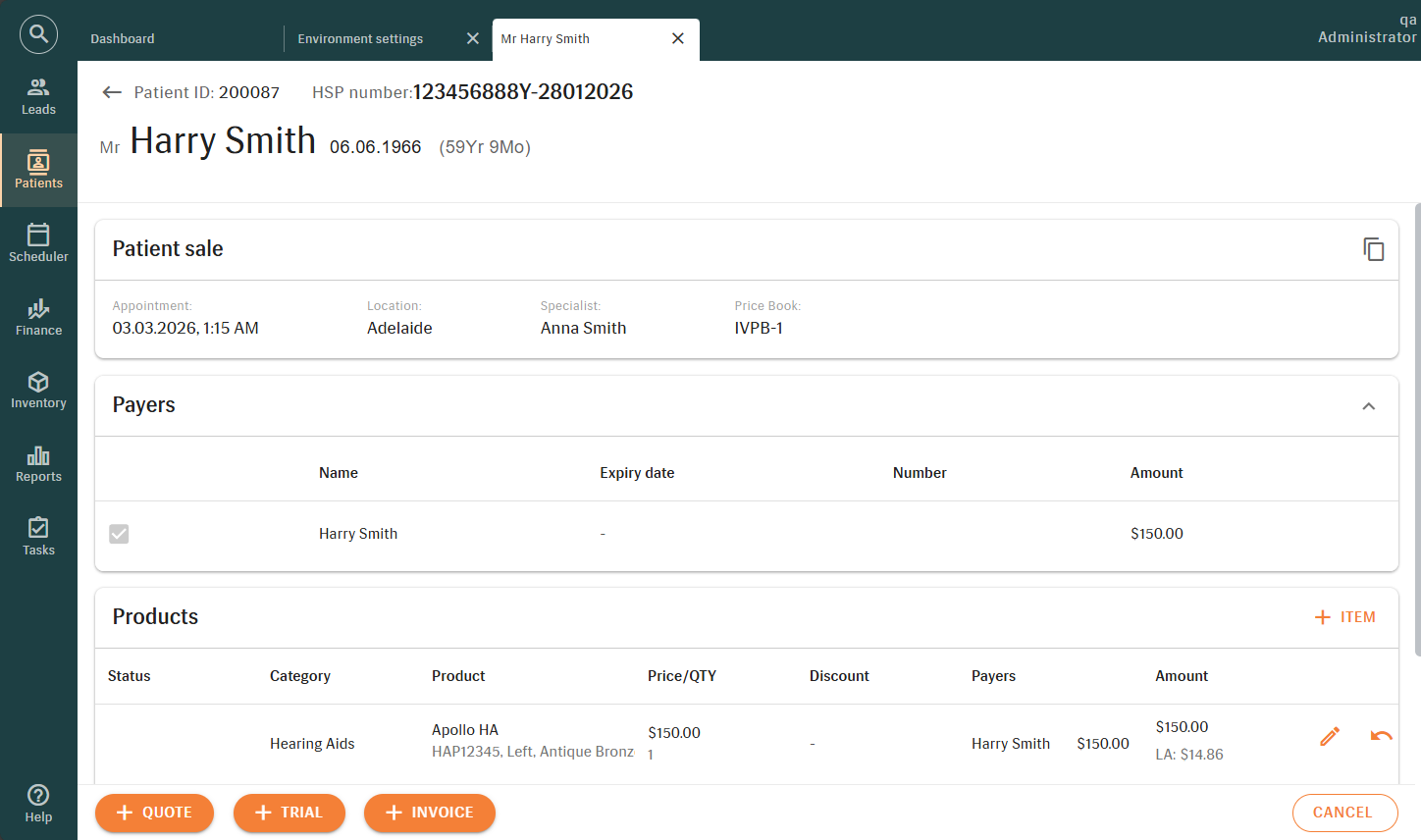Image resolution: width=1421 pixels, height=840 pixels.
Task: Open the Tasks section
Action: tap(38, 537)
